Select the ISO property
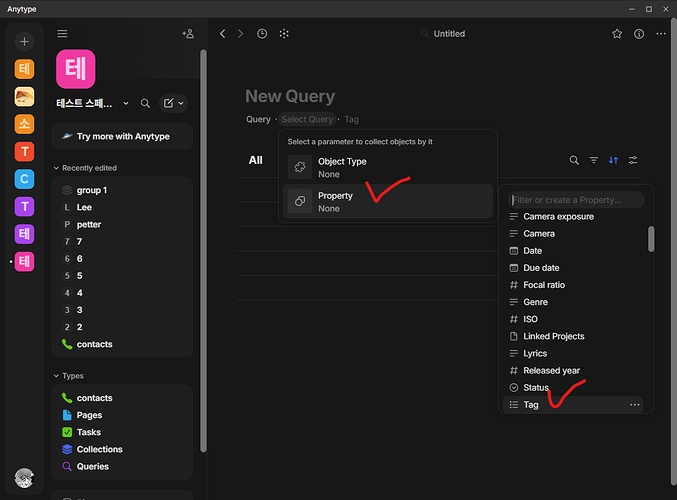The width and height of the screenshot is (677, 500). click(x=573, y=319)
